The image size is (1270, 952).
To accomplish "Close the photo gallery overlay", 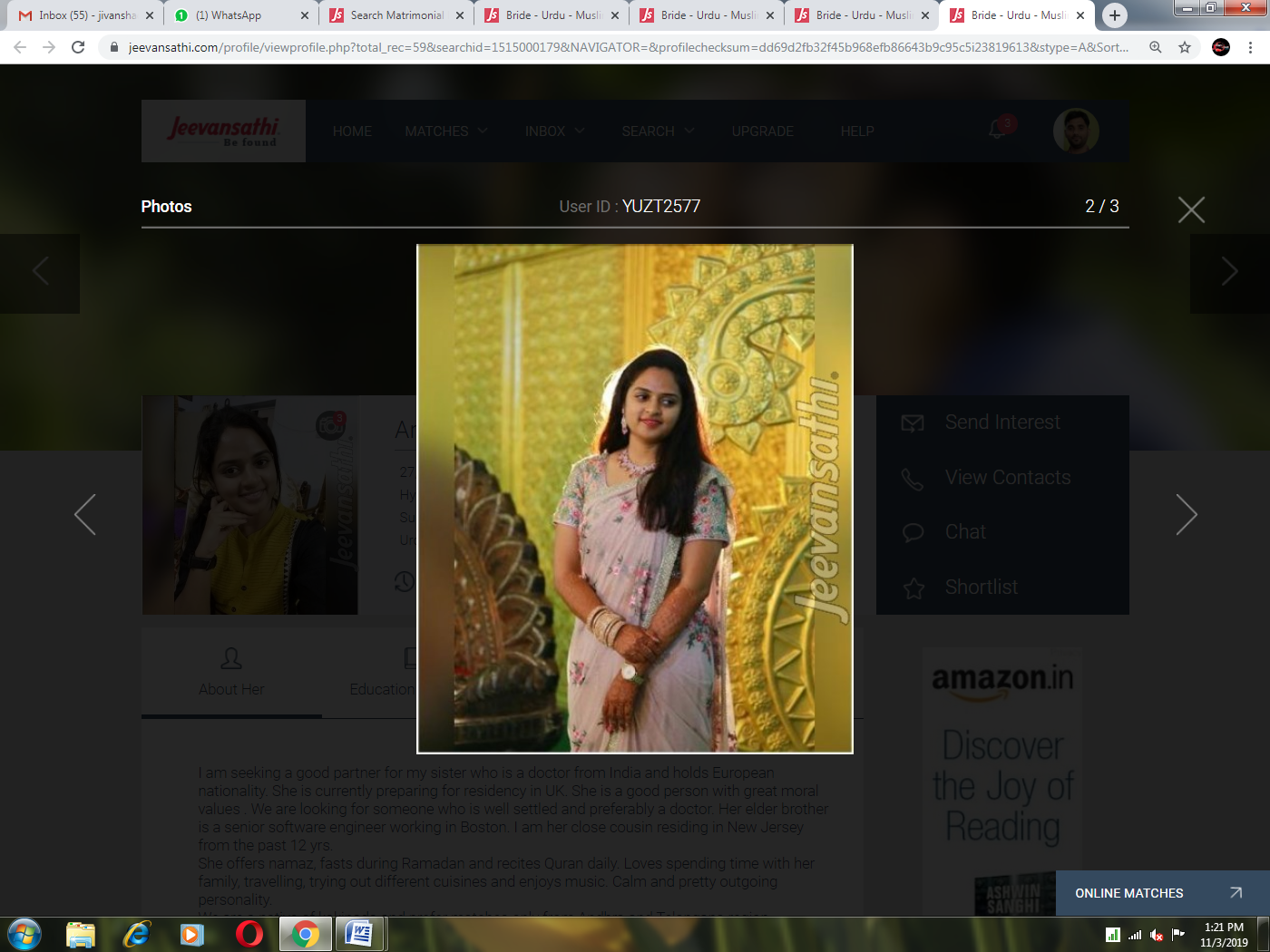I will click(1190, 210).
